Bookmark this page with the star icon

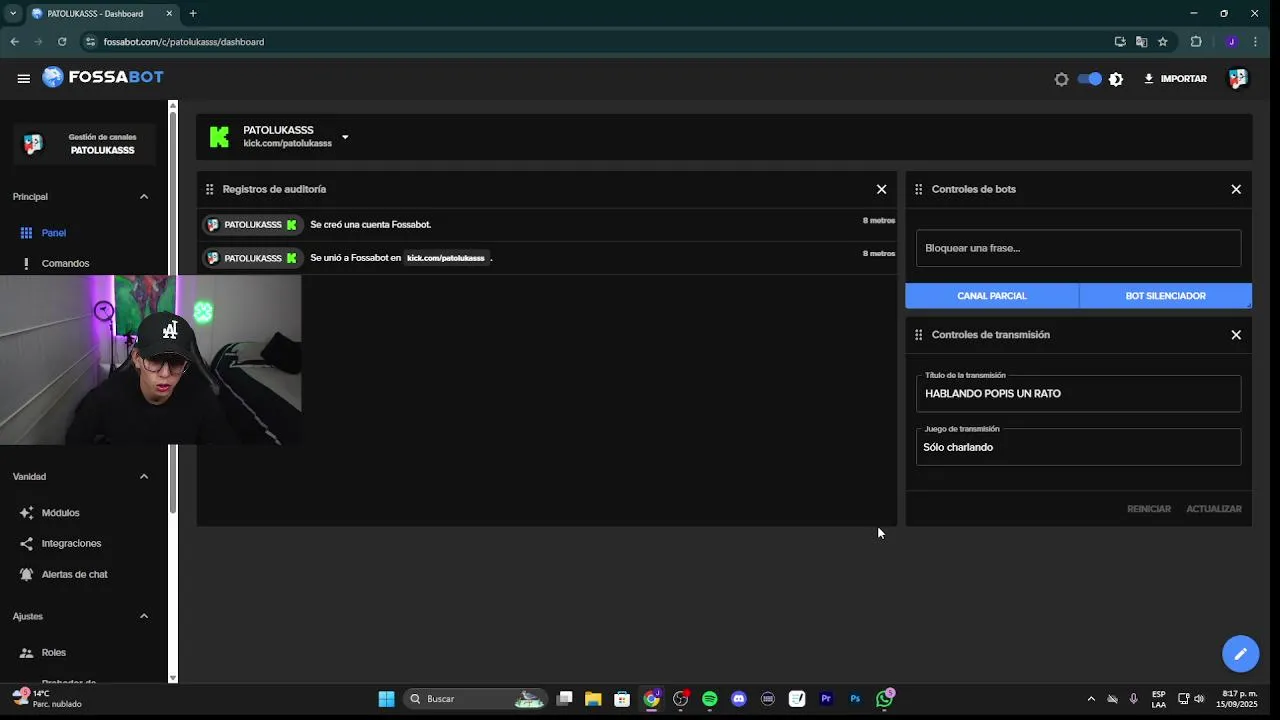(x=1162, y=42)
